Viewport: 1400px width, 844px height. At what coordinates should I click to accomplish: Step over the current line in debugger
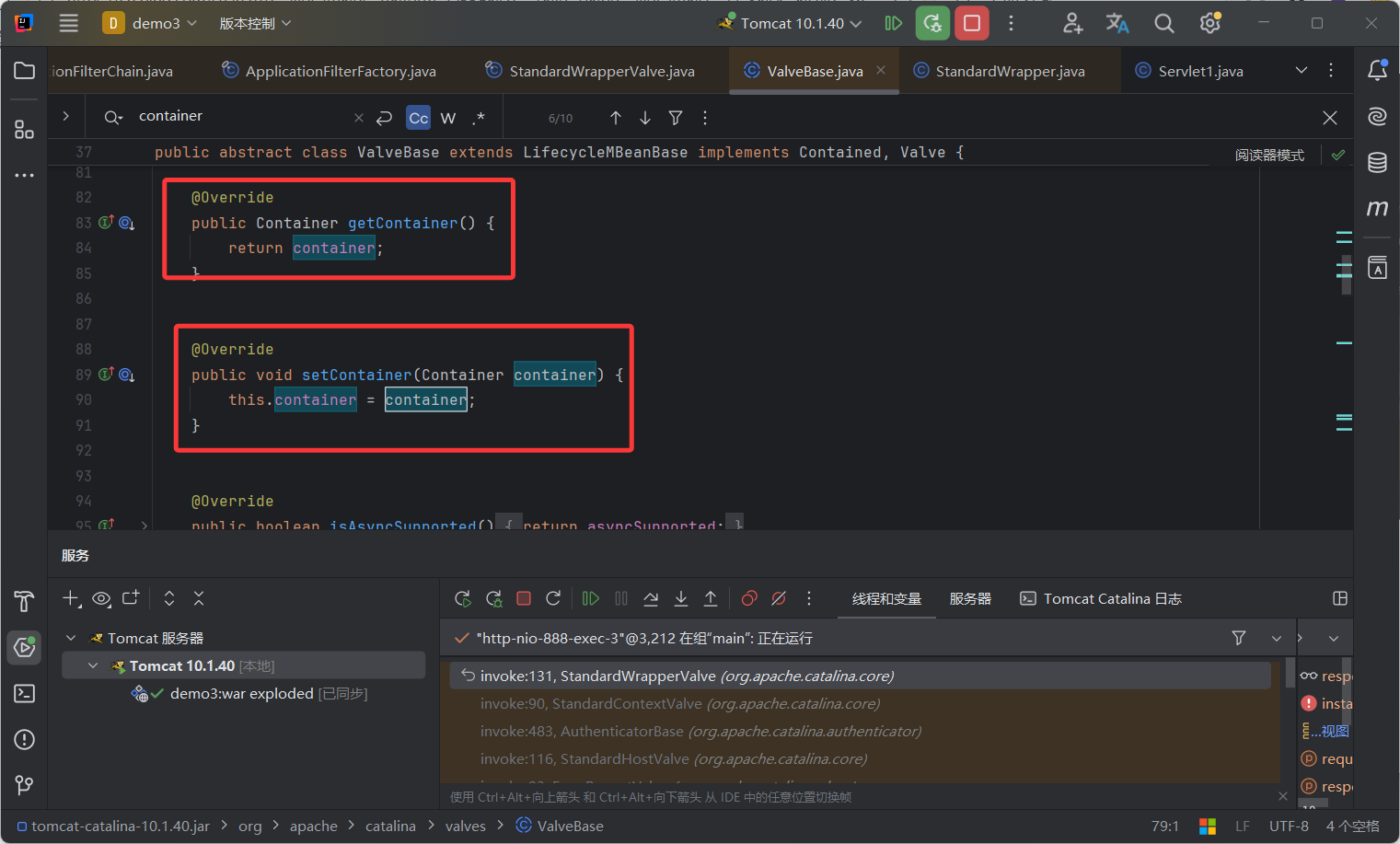(651, 598)
